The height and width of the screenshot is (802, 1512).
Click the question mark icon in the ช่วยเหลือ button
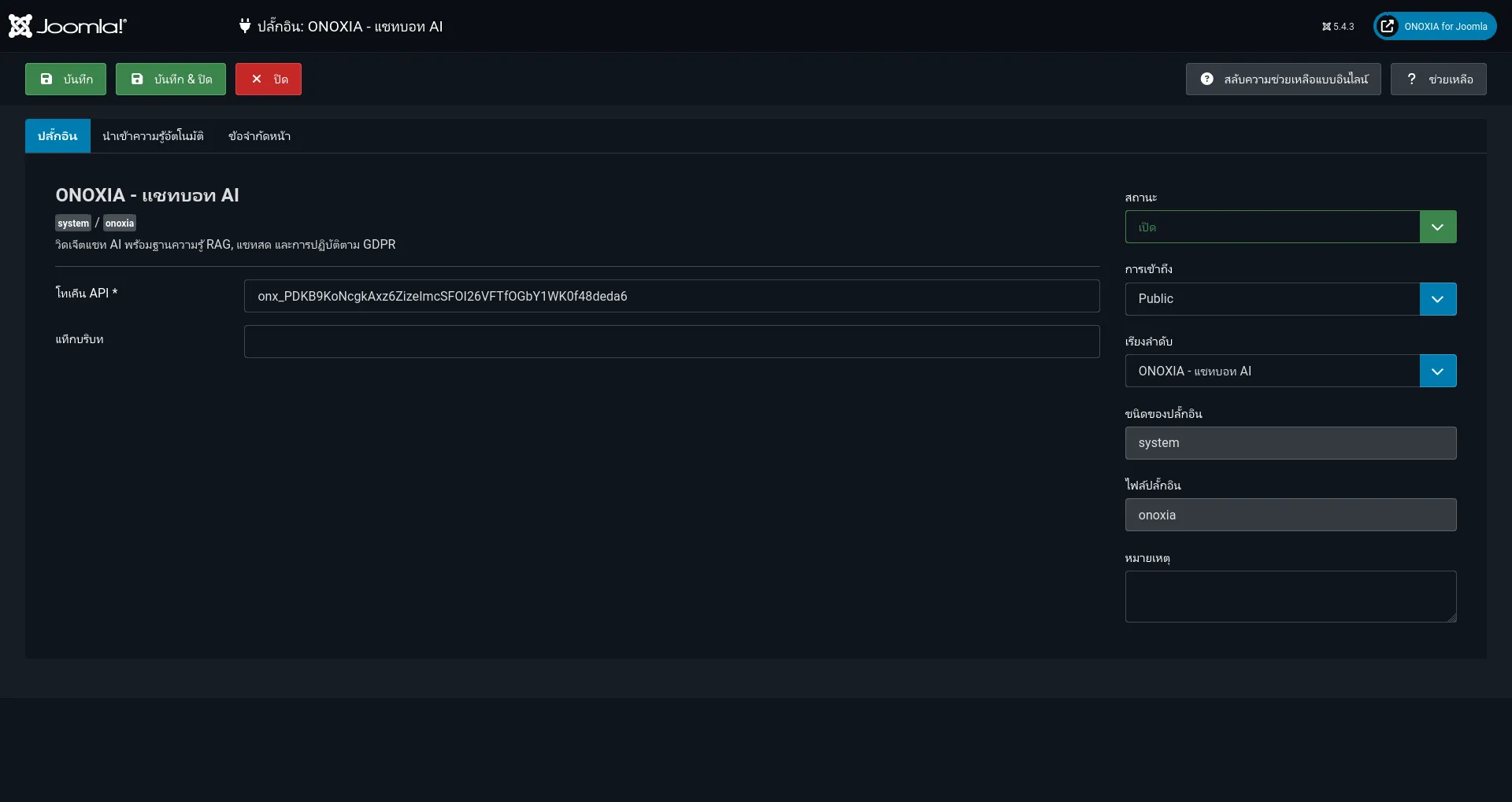(1411, 79)
